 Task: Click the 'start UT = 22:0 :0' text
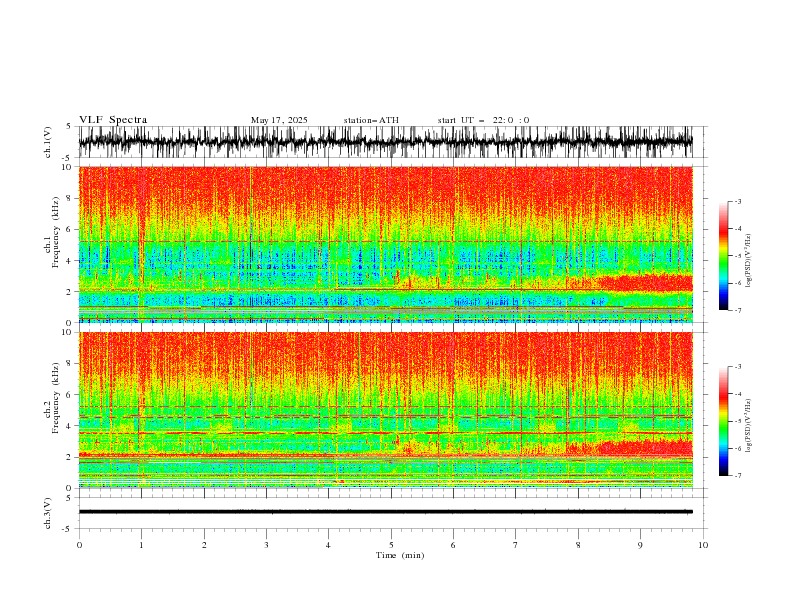[x=483, y=120]
